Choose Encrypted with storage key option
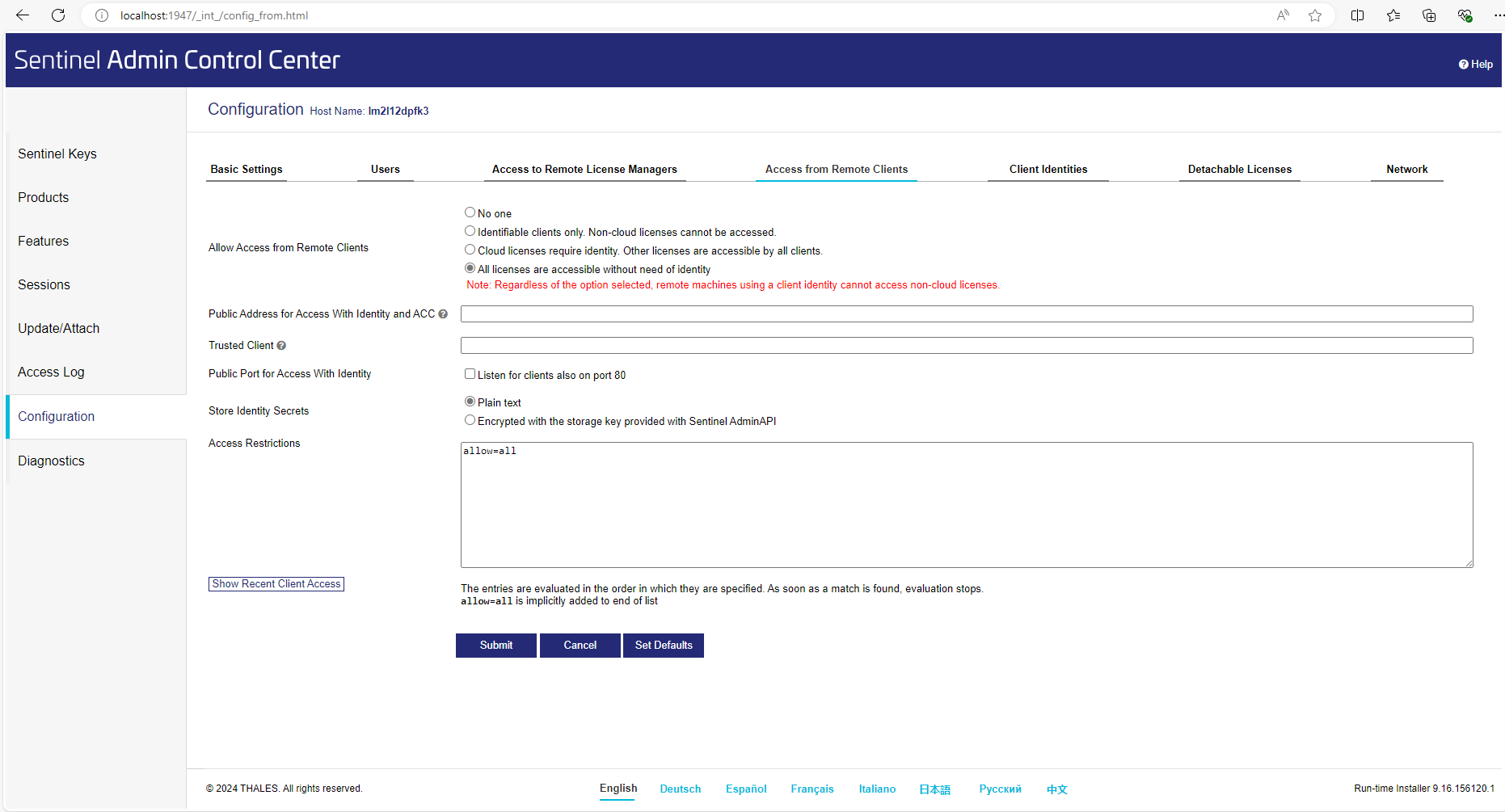Viewport: 1505px width, 812px height. pos(470,420)
